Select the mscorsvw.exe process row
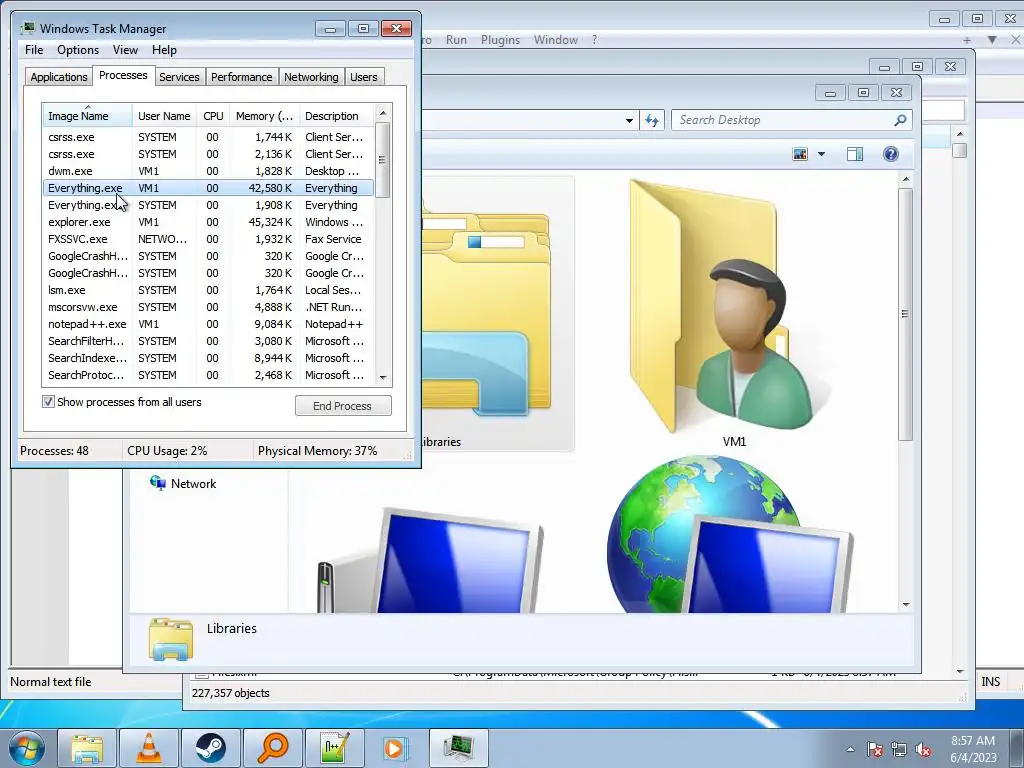 (208, 307)
